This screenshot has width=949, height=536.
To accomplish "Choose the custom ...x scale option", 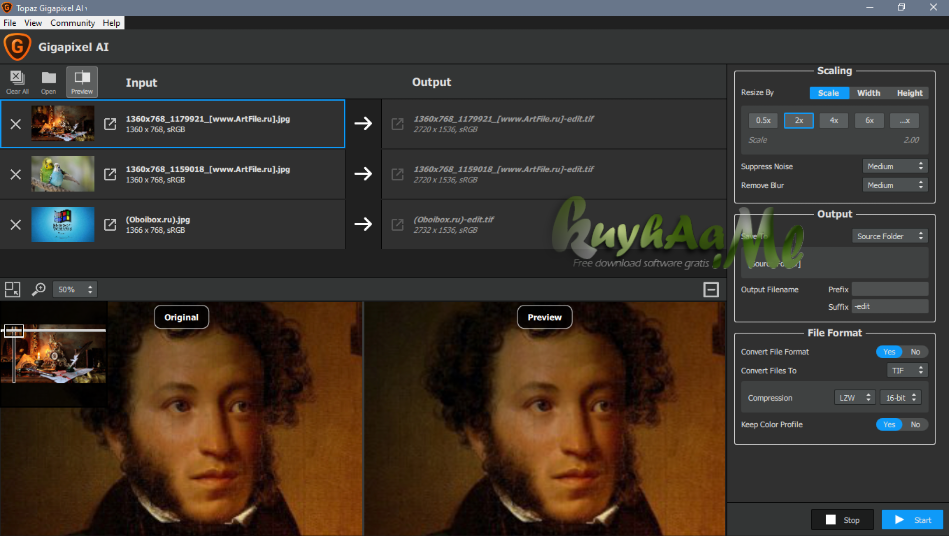I will (x=905, y=120).
